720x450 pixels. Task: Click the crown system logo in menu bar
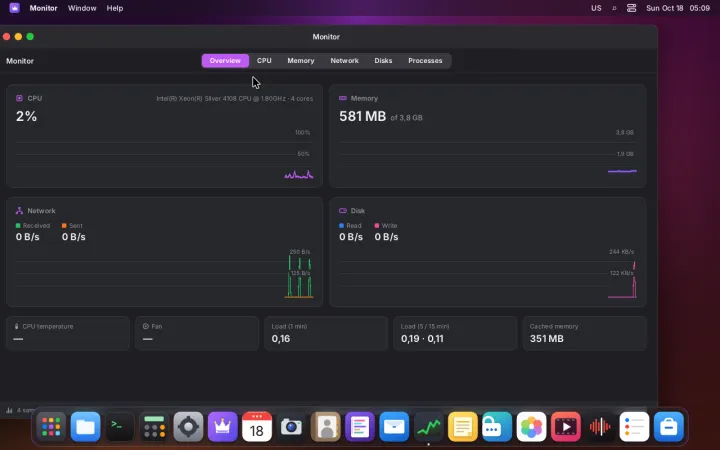point(14,8)
